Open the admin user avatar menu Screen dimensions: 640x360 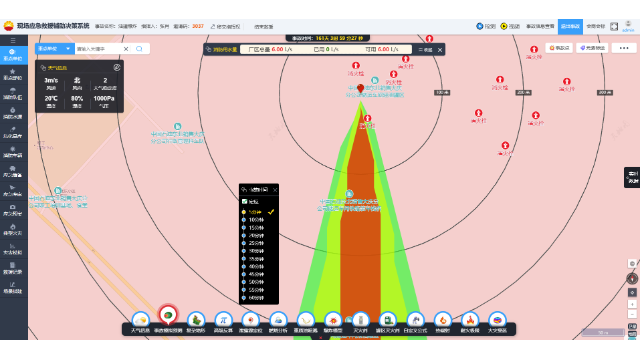(628, 26)
